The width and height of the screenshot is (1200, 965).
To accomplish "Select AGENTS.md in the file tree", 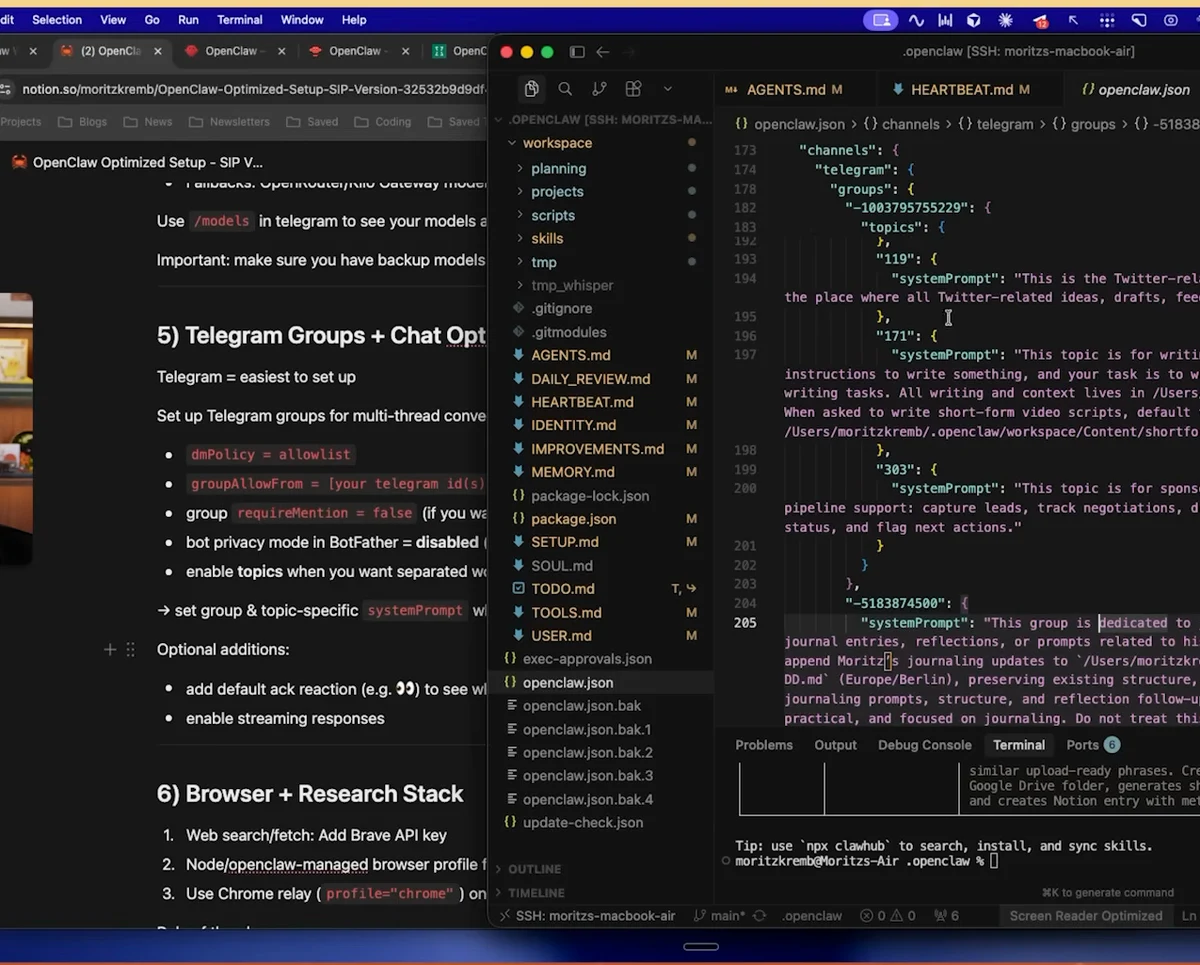I will pos(572,355).
